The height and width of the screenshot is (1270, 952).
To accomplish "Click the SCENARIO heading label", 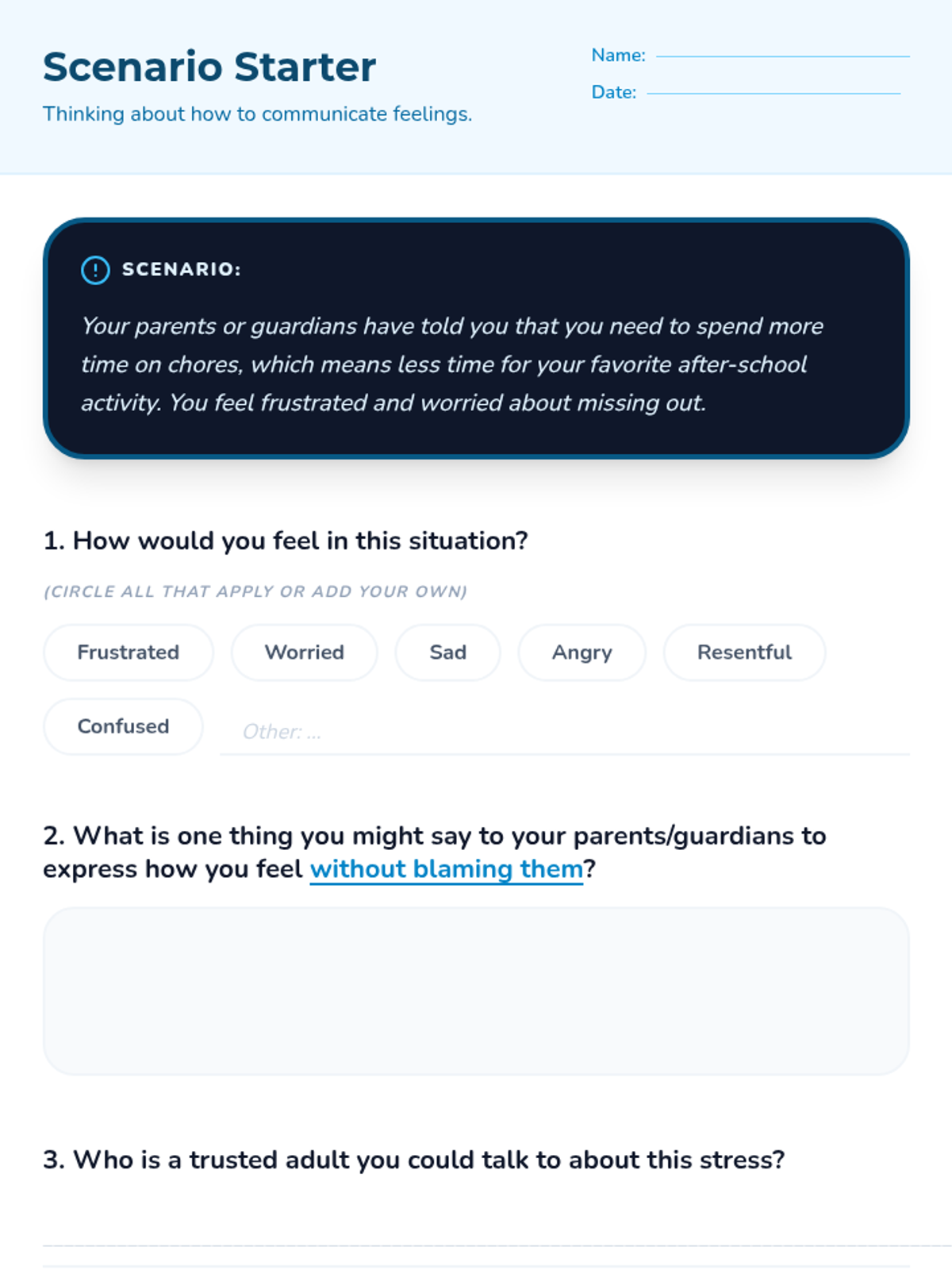I will tap(182, 269).
